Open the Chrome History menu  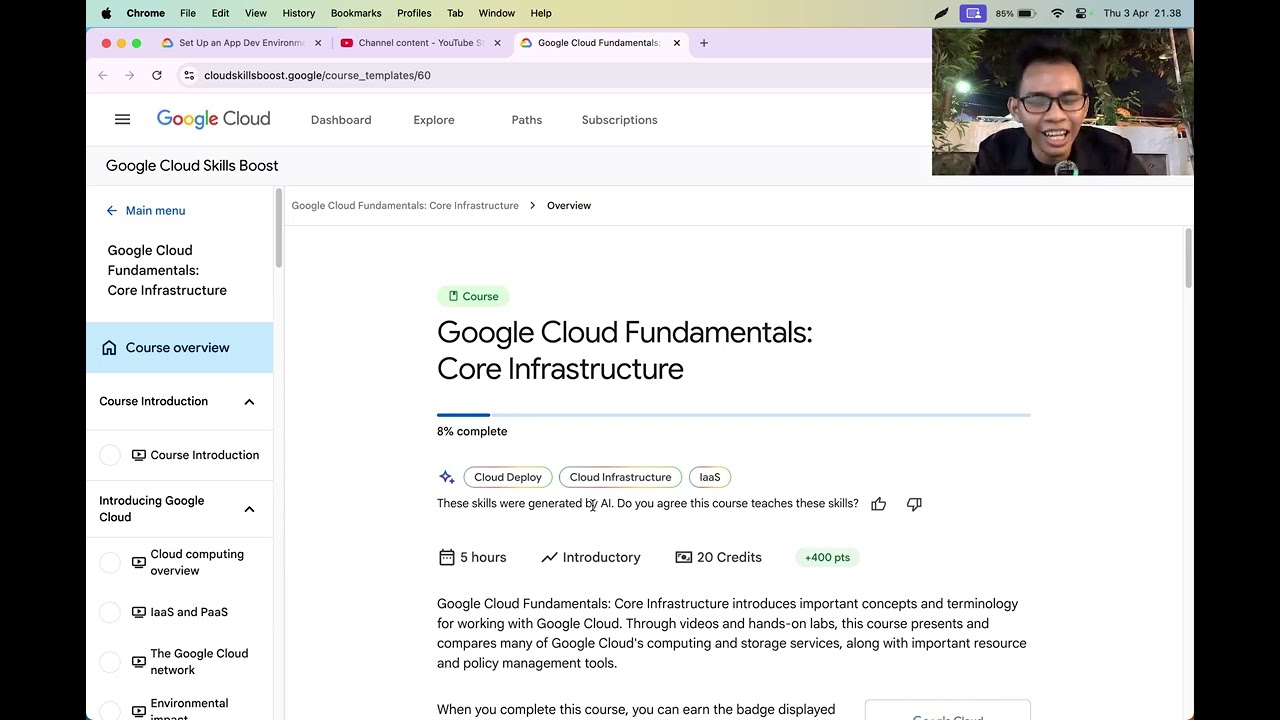click(299, 13)
